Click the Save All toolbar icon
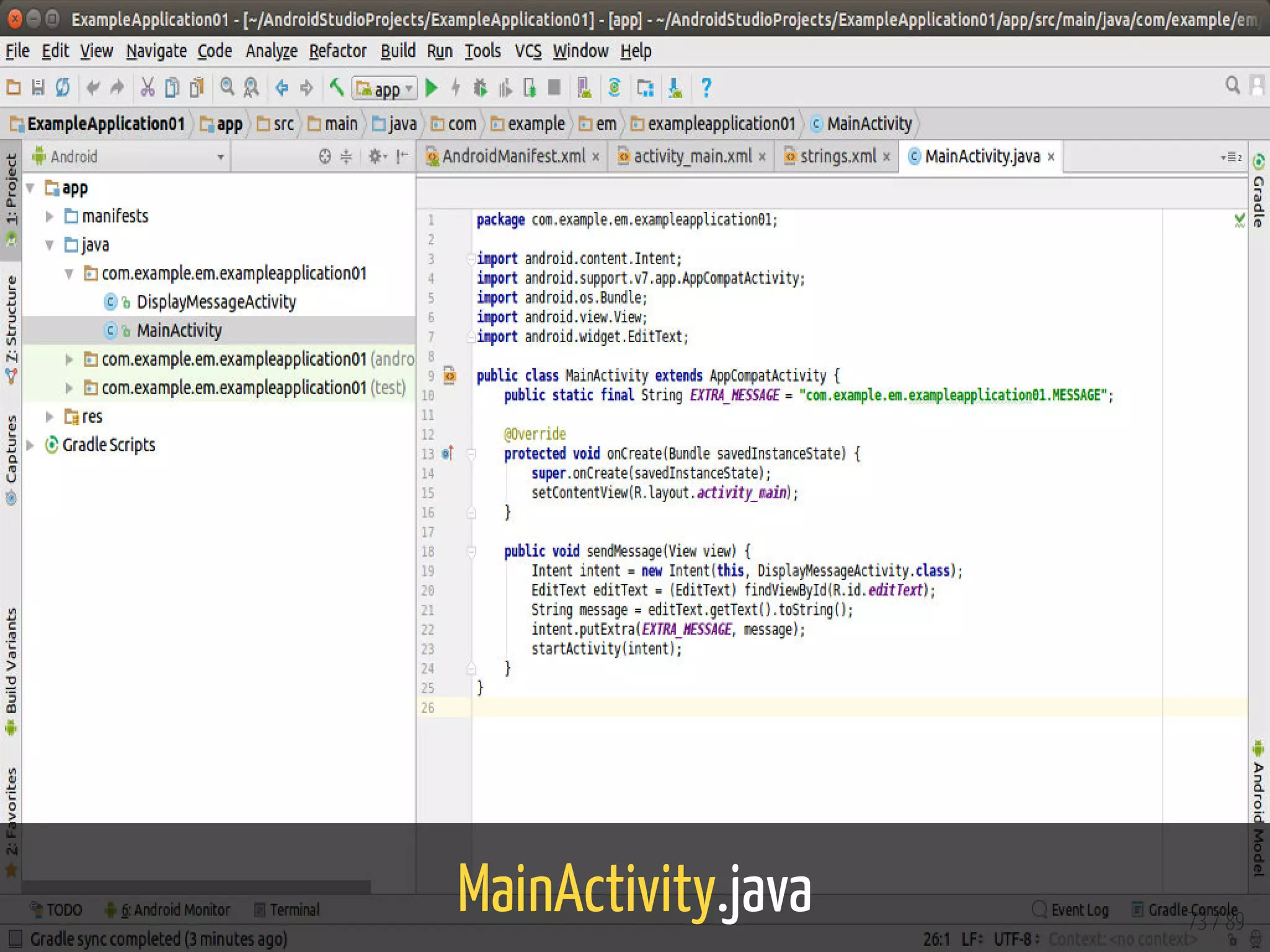This screenshot has width=1270, height=952. click(x=38, y=87)
